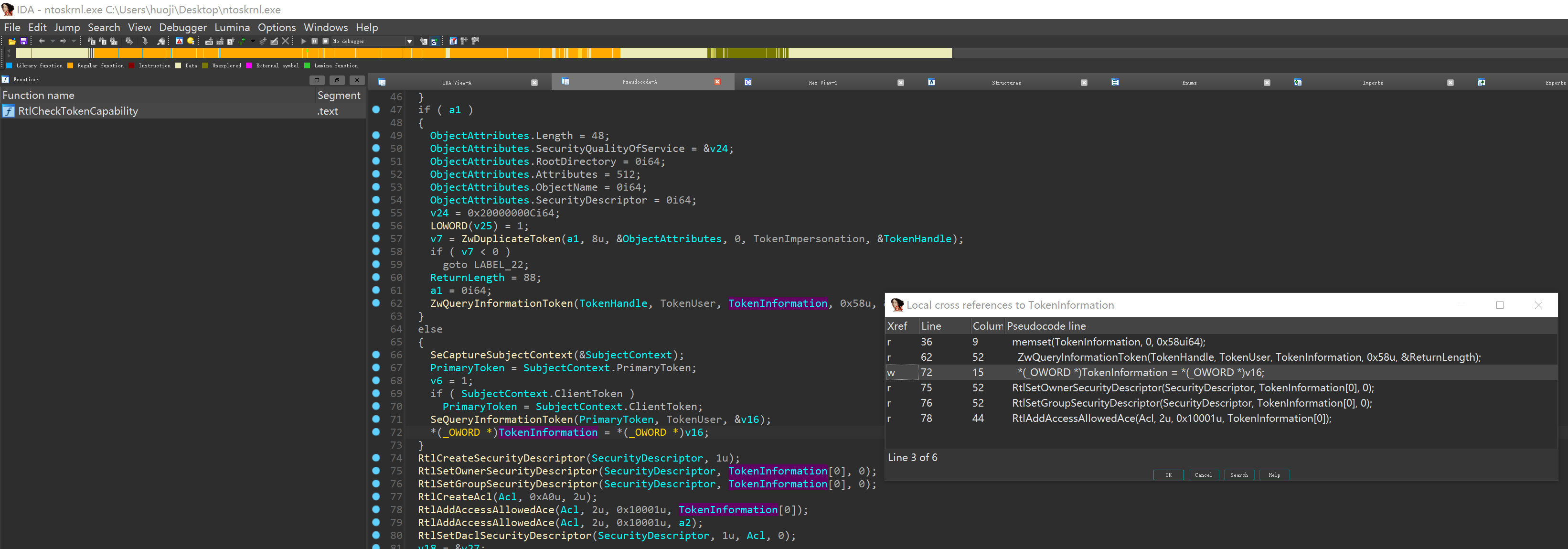Toggle breakpoint dot on line 62

pos(376,303)
